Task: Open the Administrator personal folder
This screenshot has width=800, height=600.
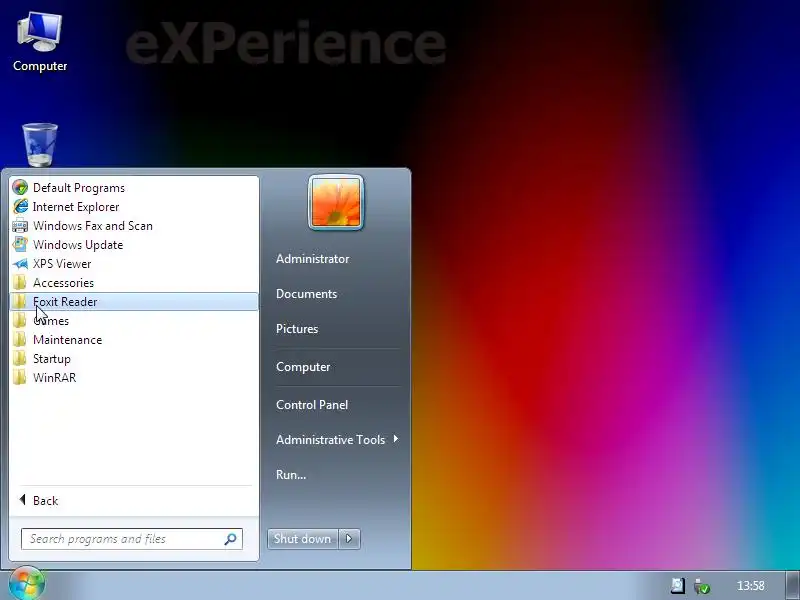Action: click(312, 259)
